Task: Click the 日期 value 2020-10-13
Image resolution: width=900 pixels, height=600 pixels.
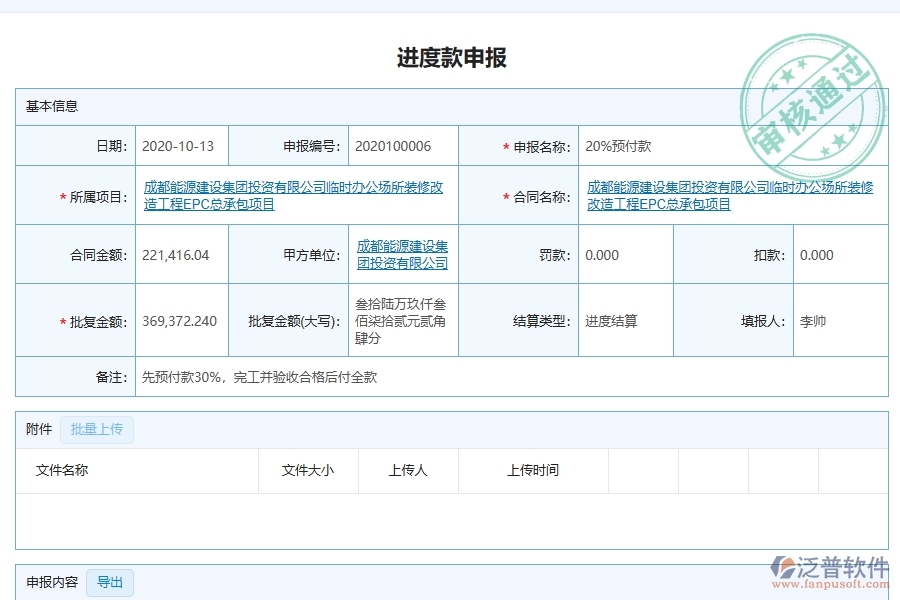Action: pos(179,145)
